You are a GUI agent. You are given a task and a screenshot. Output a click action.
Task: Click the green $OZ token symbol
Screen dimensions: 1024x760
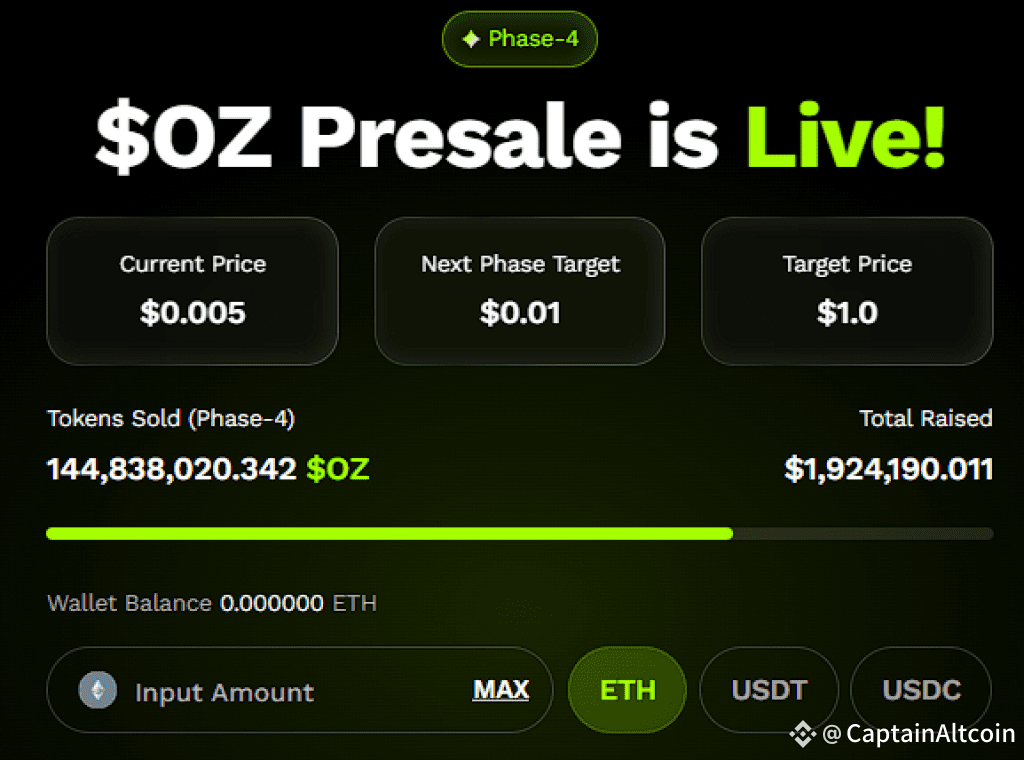point(338,469)
